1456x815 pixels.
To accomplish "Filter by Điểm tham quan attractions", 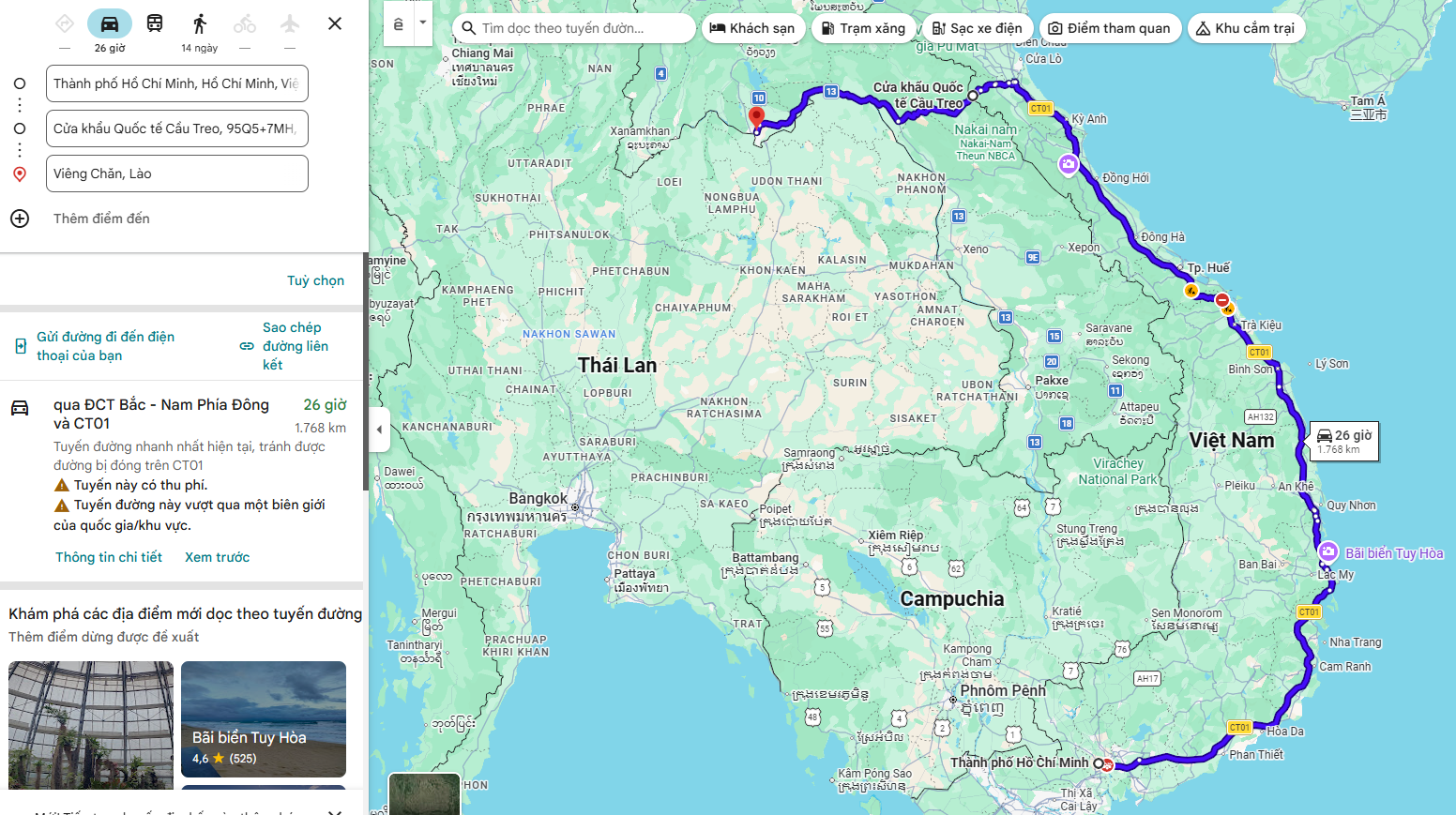I will pos(1110,28).
